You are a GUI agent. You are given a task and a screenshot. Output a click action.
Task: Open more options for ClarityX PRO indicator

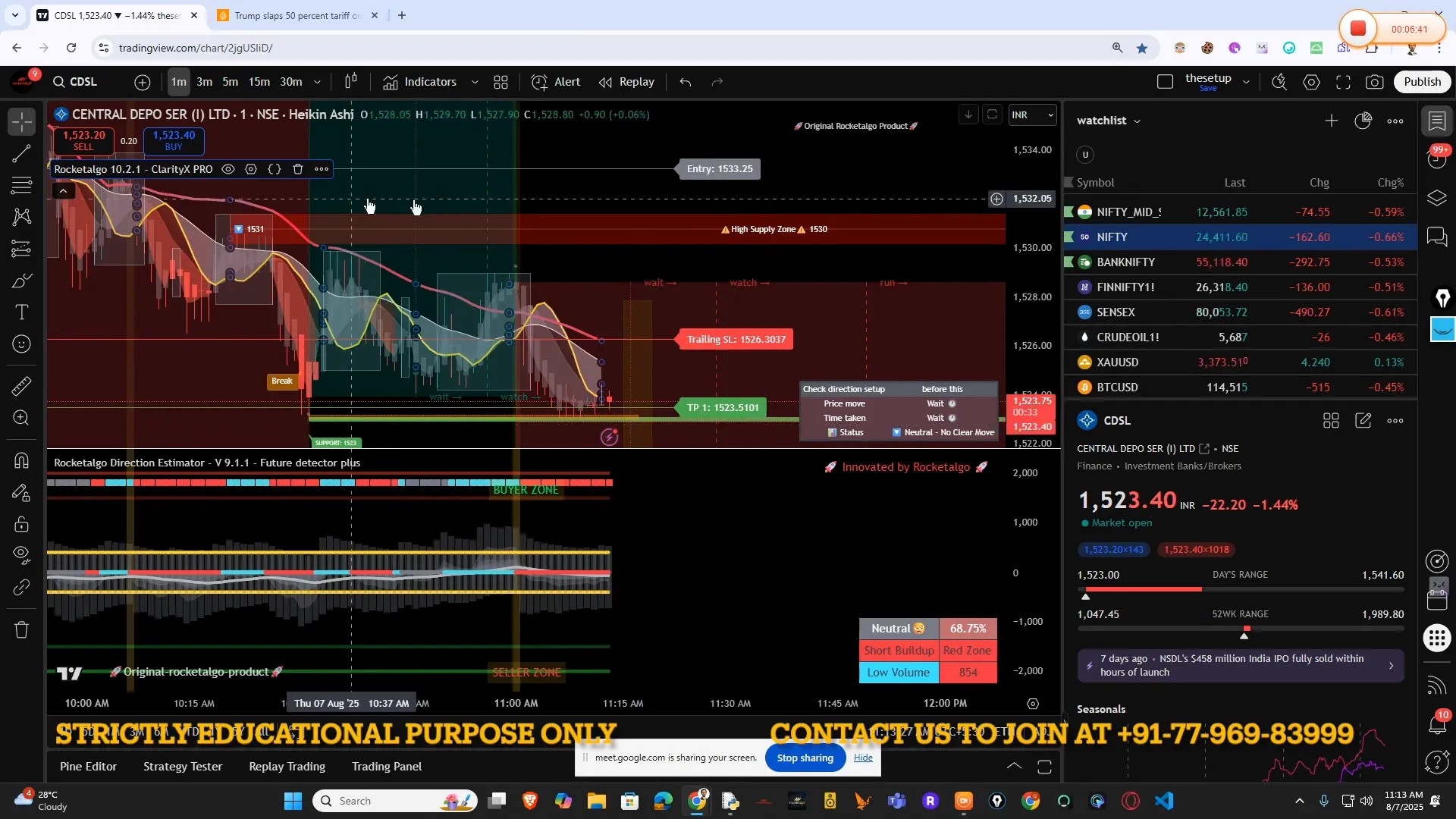(x=322, y=169)
